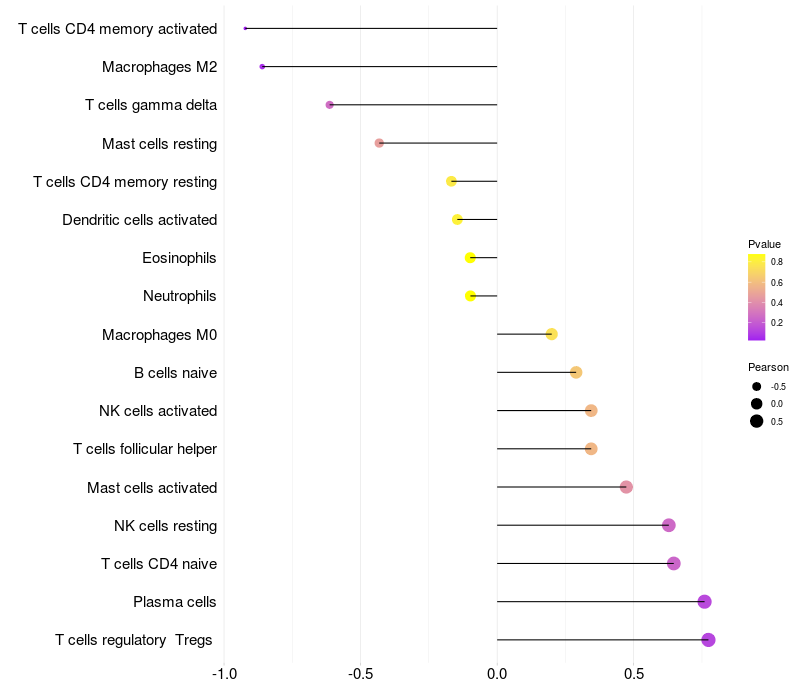Select the T cells regulatory Tregs dot
The image size is (800, 700).
(708, 640)
